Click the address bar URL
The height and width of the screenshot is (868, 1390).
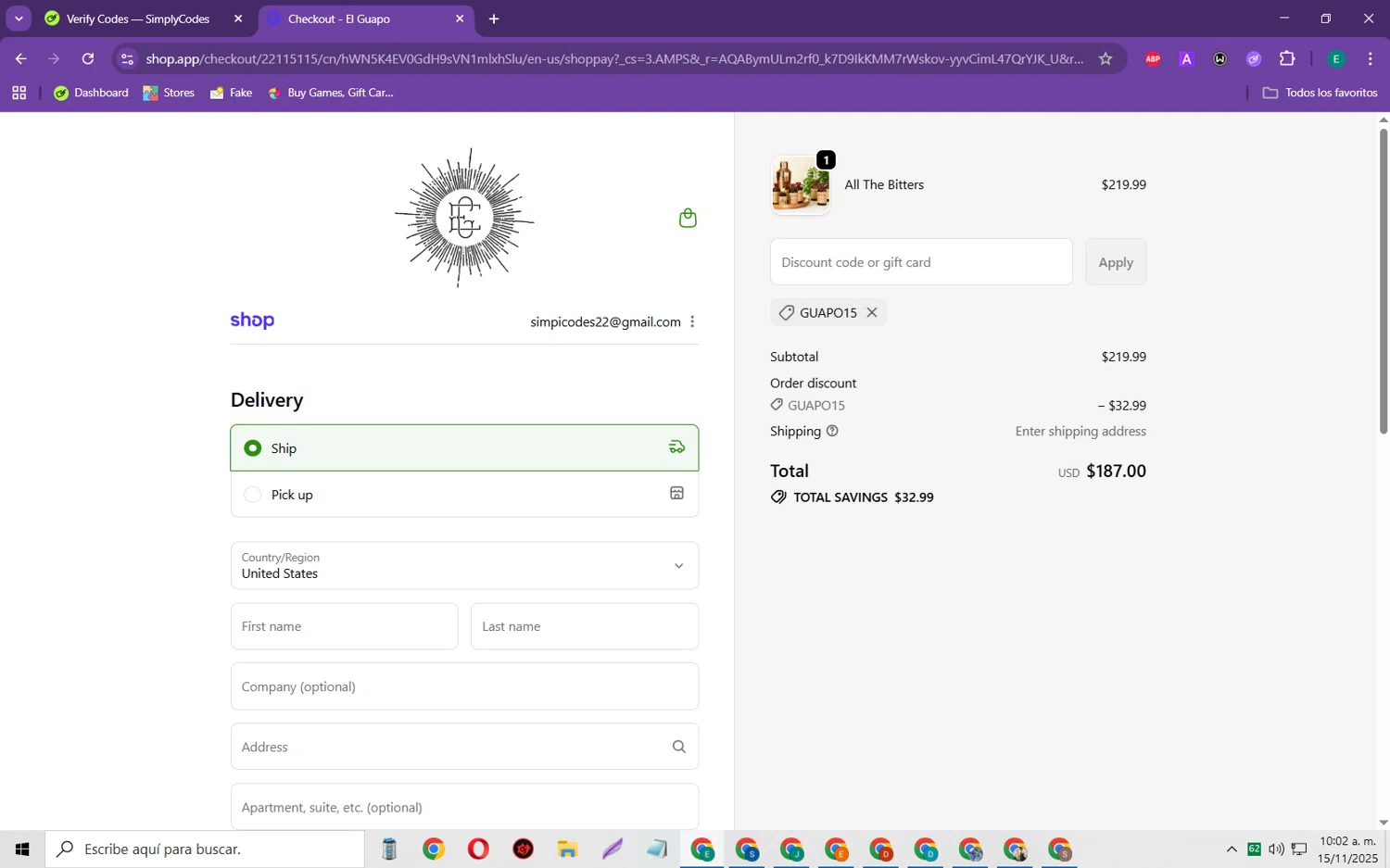(x=614, y=58)
